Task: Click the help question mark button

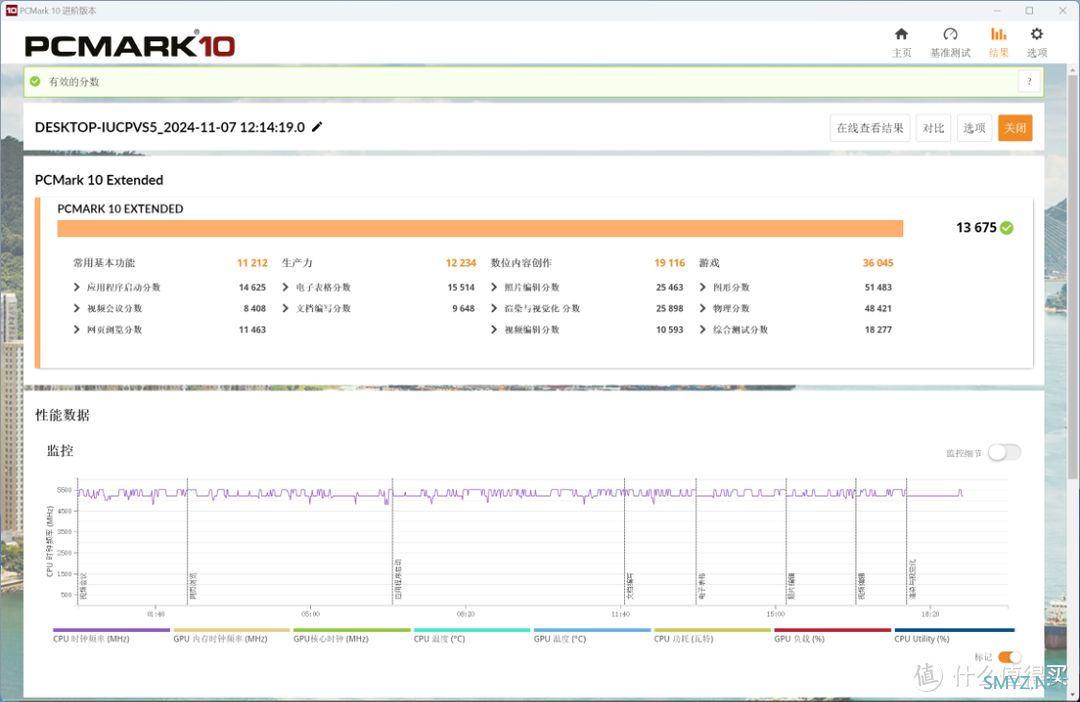Action: coord(1029,81)
